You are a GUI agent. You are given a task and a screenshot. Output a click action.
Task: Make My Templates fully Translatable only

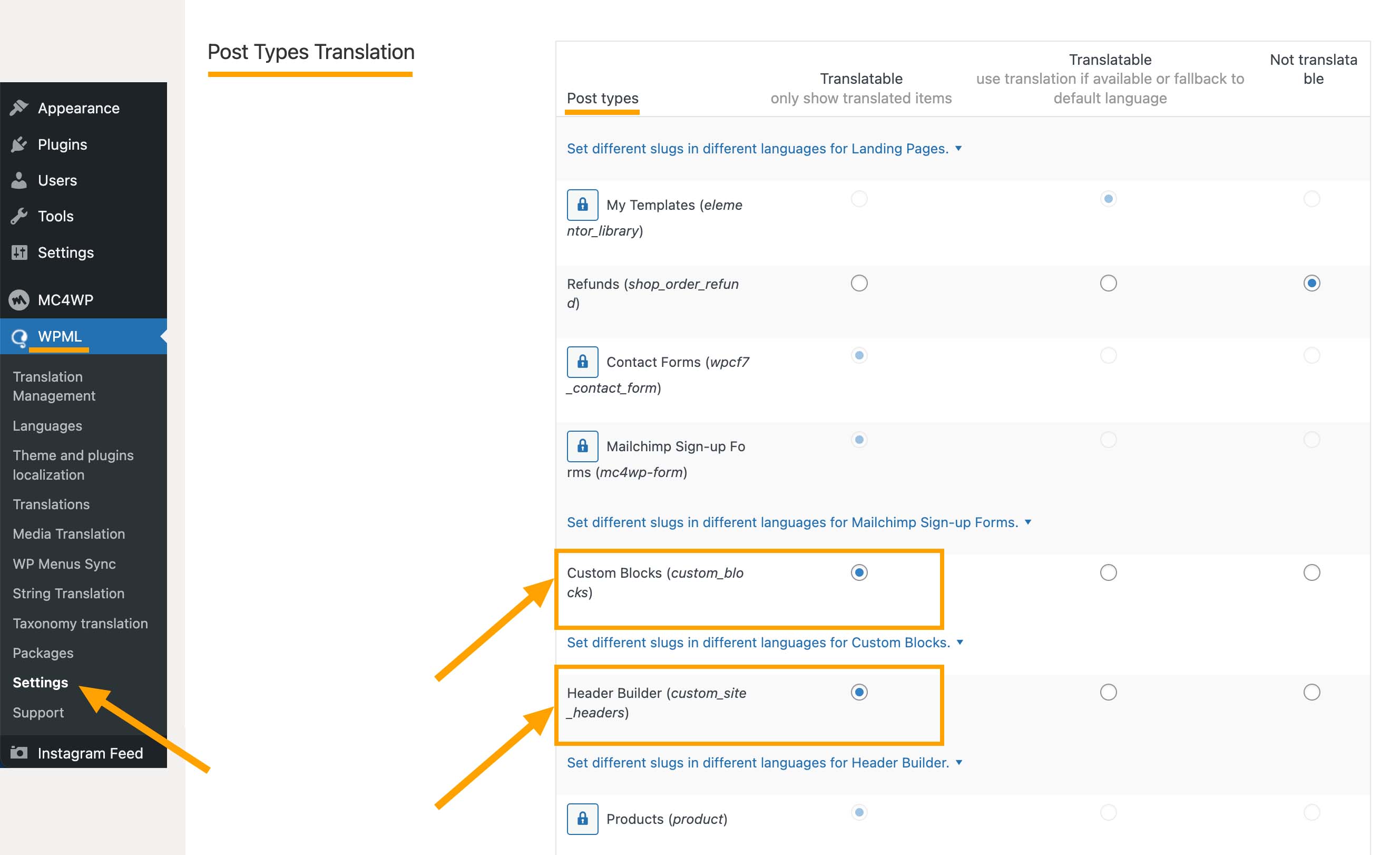[859, 199]
